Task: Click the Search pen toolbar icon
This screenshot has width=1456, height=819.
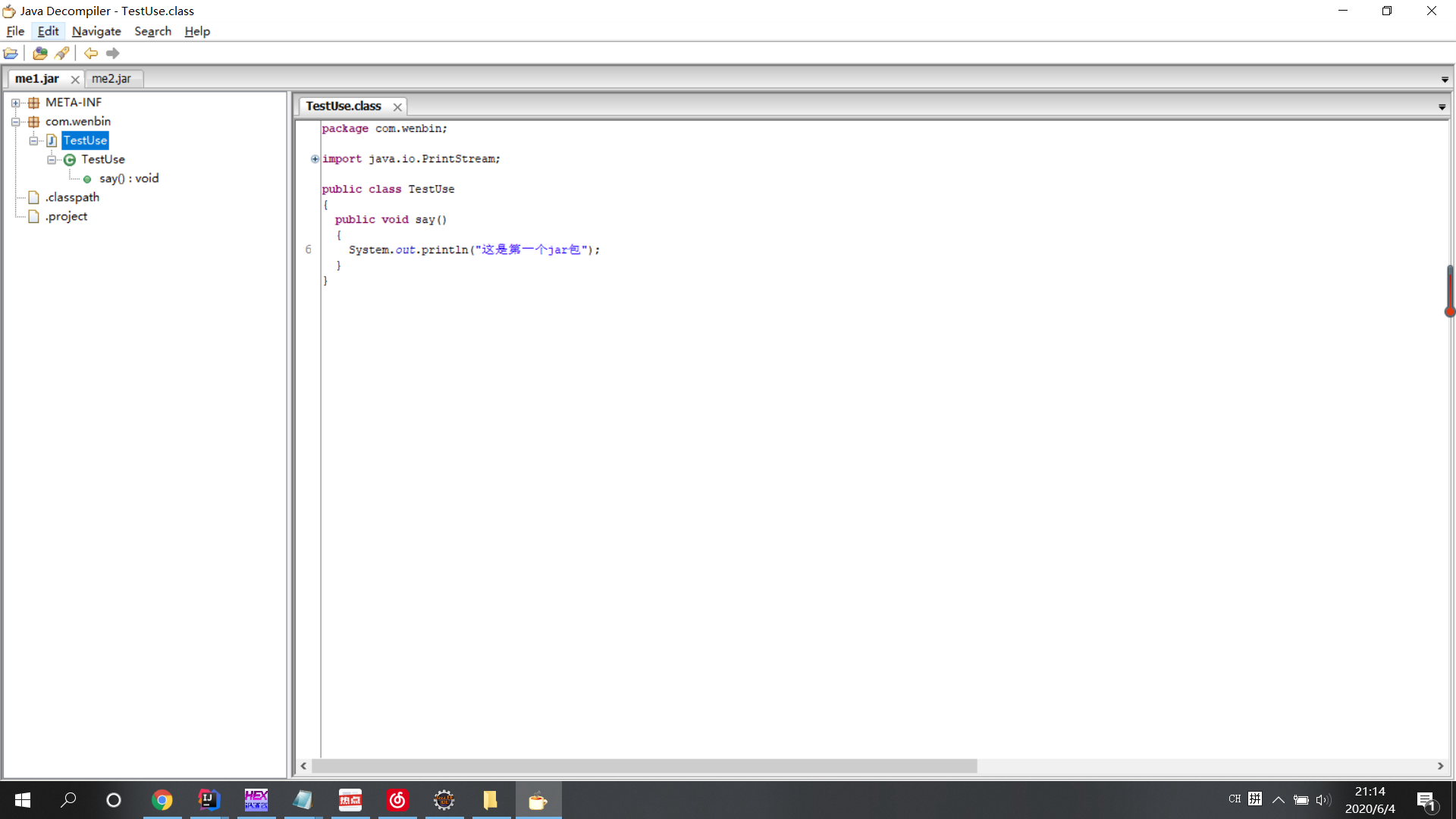Action: coord(62,53)
